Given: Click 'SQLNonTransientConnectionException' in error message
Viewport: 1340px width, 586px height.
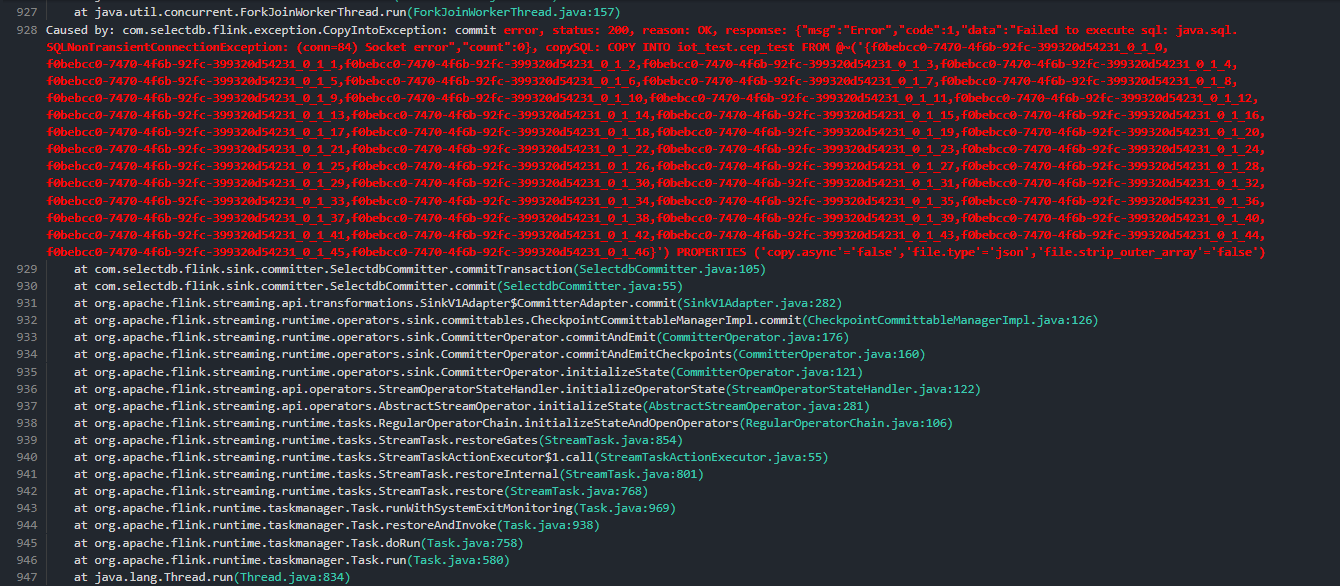Looking at the screenshot, I should [164, 47].
